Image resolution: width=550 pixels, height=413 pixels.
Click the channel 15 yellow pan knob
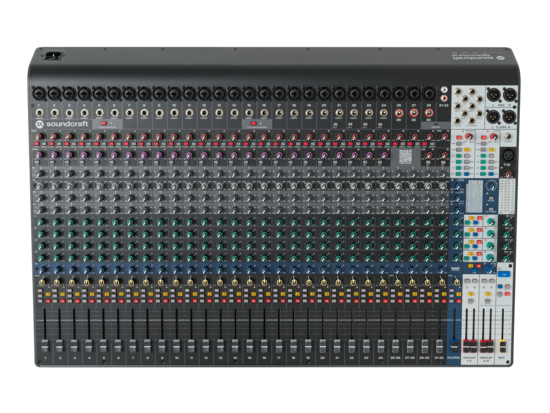pyautogui.click(x=250, y=282)
